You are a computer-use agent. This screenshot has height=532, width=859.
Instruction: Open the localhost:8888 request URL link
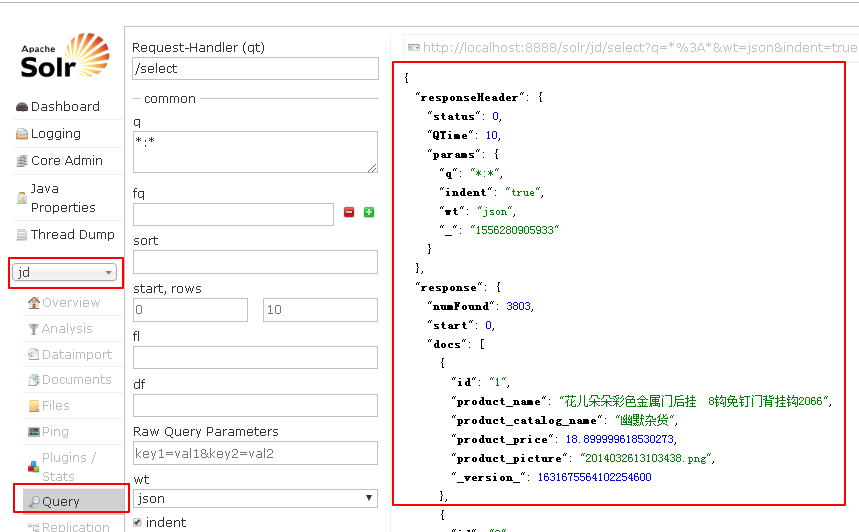click(x=640, y=48)
